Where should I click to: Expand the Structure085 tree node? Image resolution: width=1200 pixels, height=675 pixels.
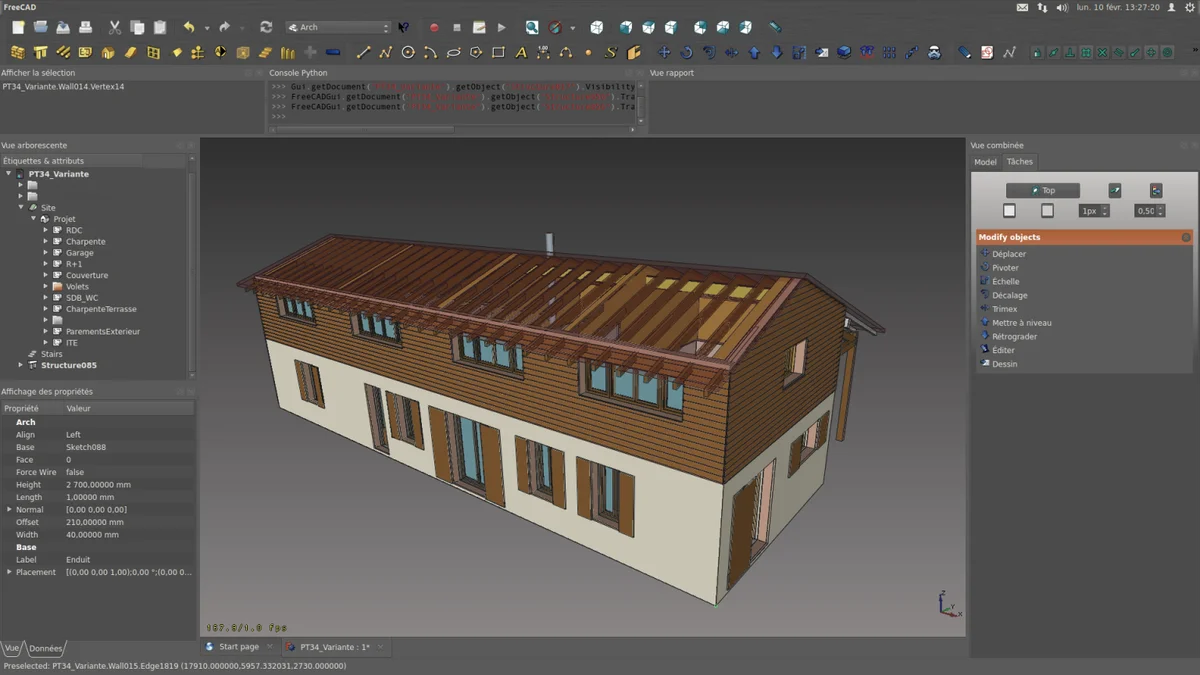tap(21, 365)
